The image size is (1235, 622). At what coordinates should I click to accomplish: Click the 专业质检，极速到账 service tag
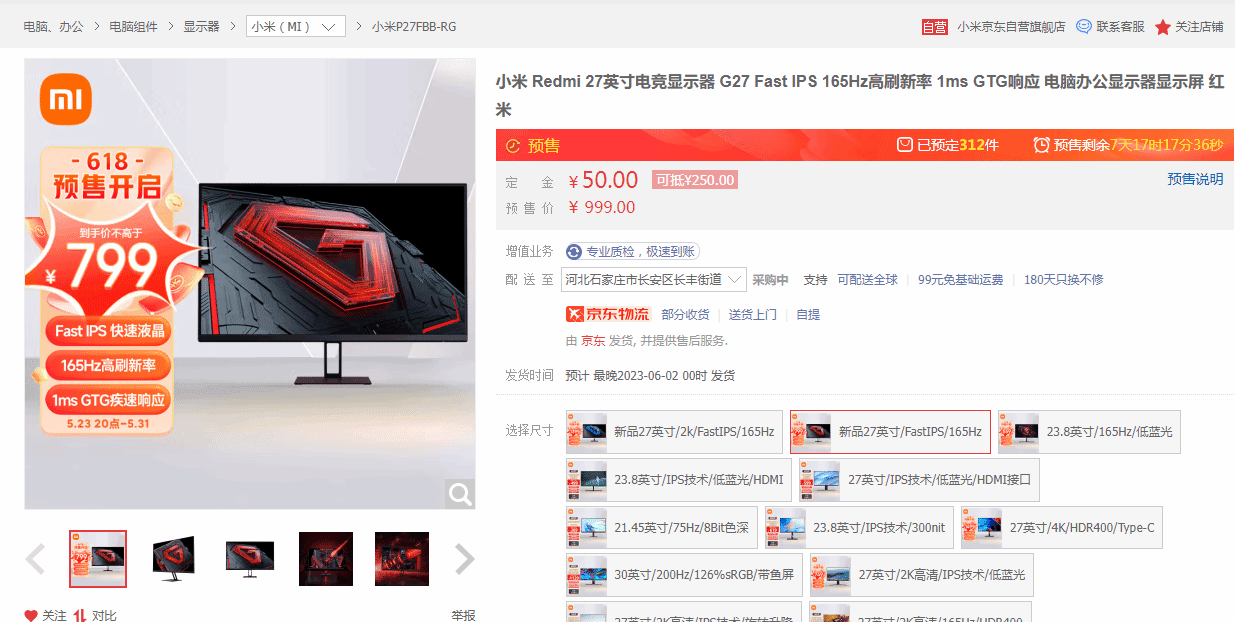[632, 251]
